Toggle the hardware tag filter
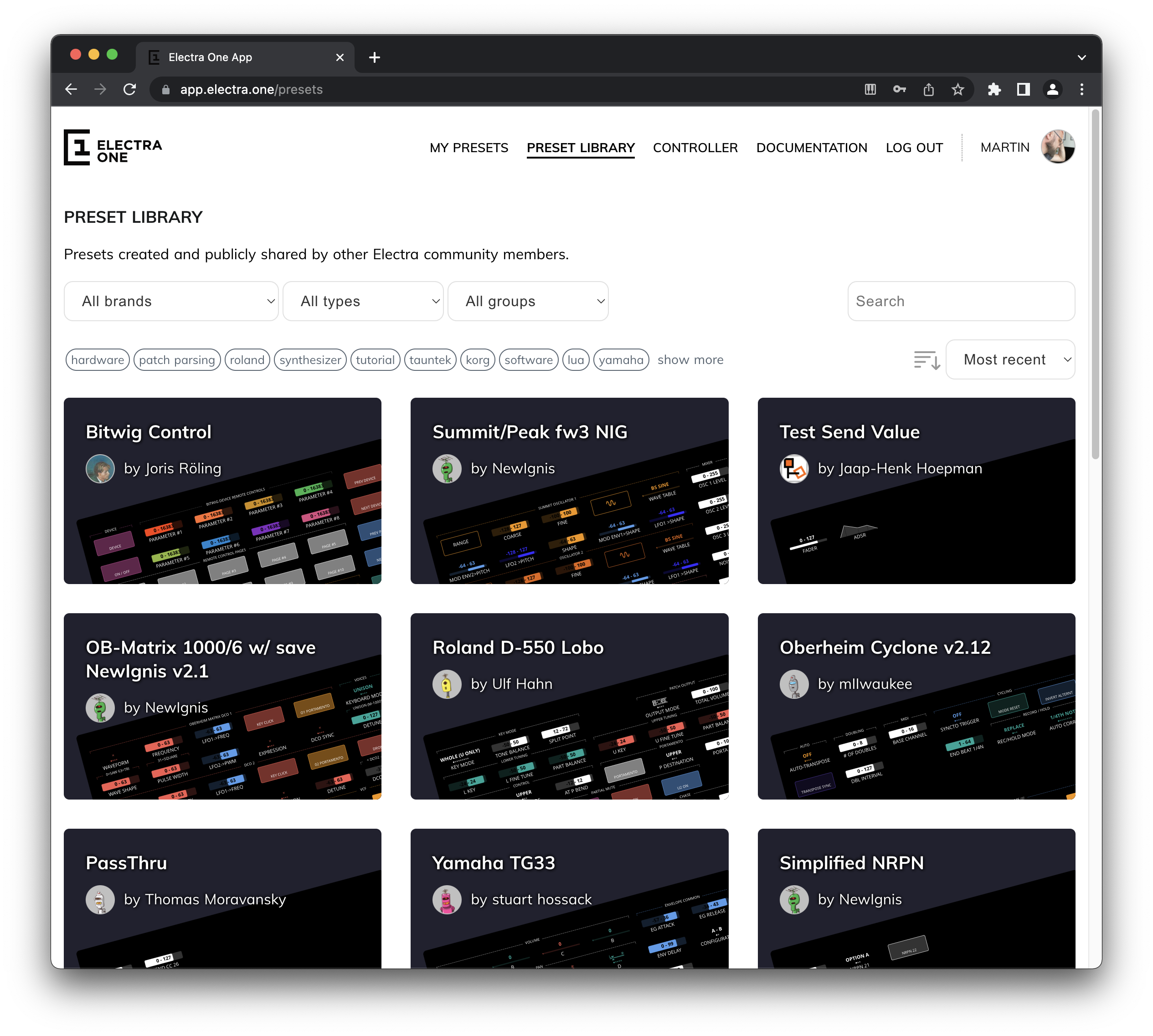The width and height of the screenshot is (1153, 1036). pyautogui.click(x=97, y=360)
